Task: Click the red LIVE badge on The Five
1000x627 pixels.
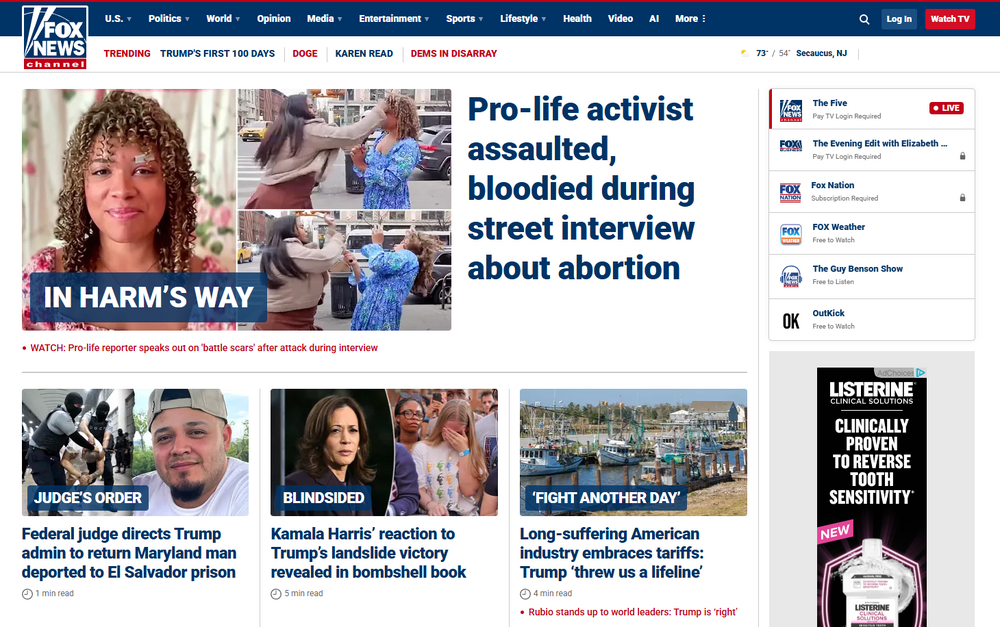Action: 946,108
